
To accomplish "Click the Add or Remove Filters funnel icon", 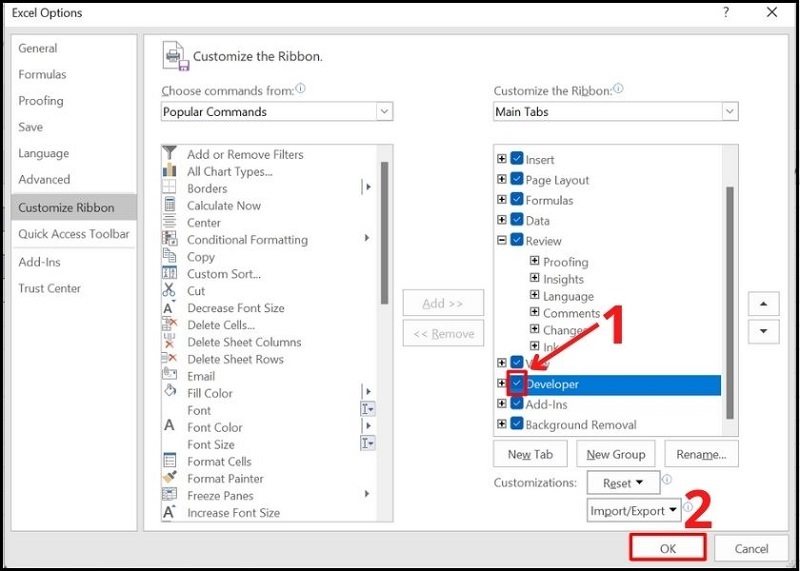I will point(169,154).
